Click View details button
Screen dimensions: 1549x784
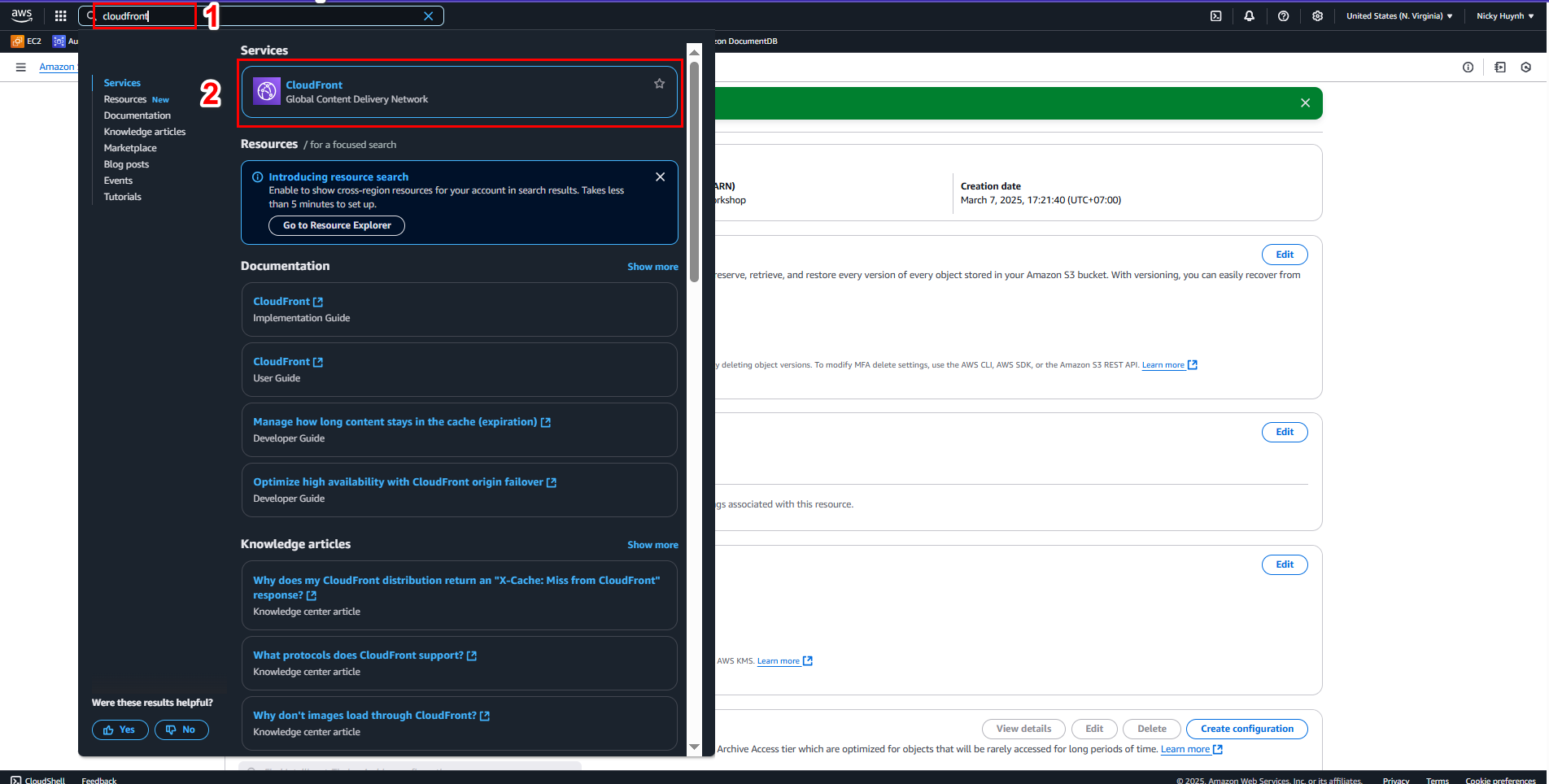[x=1023, y=729]
